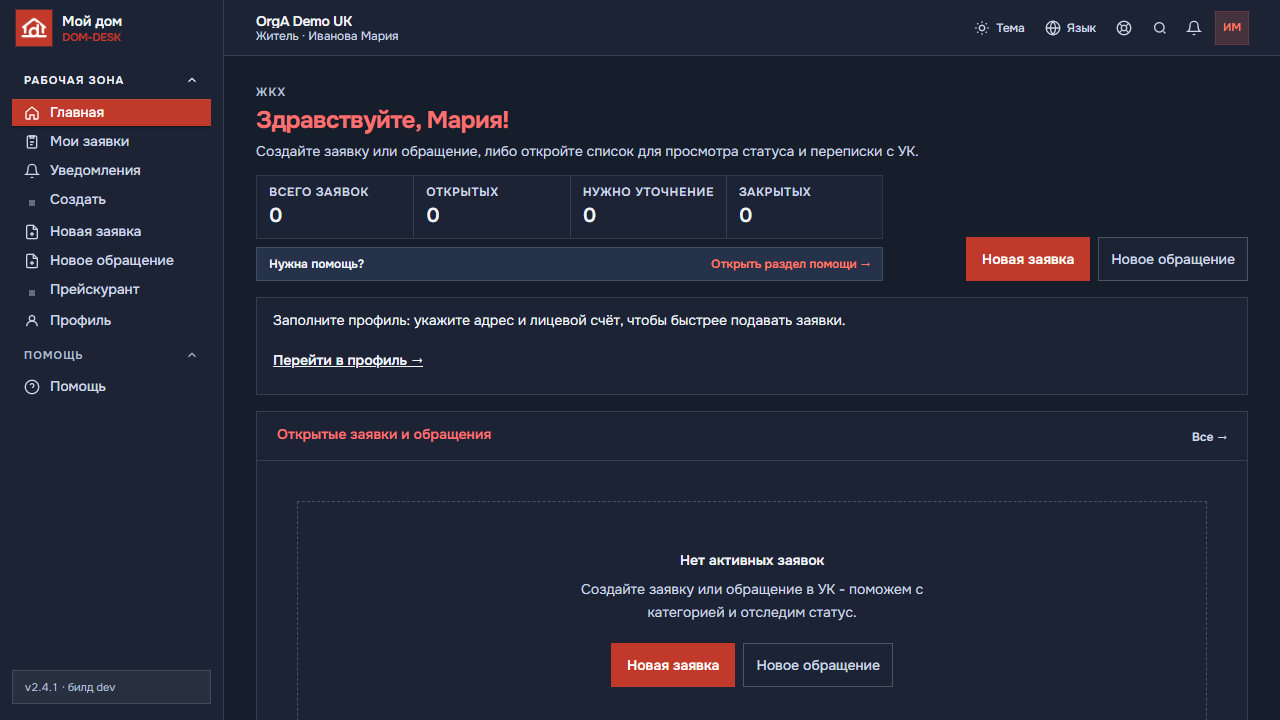Screen dimensions: 1280x720
Task: Click Новое обращение button near stats
Action: (1173, 259)
